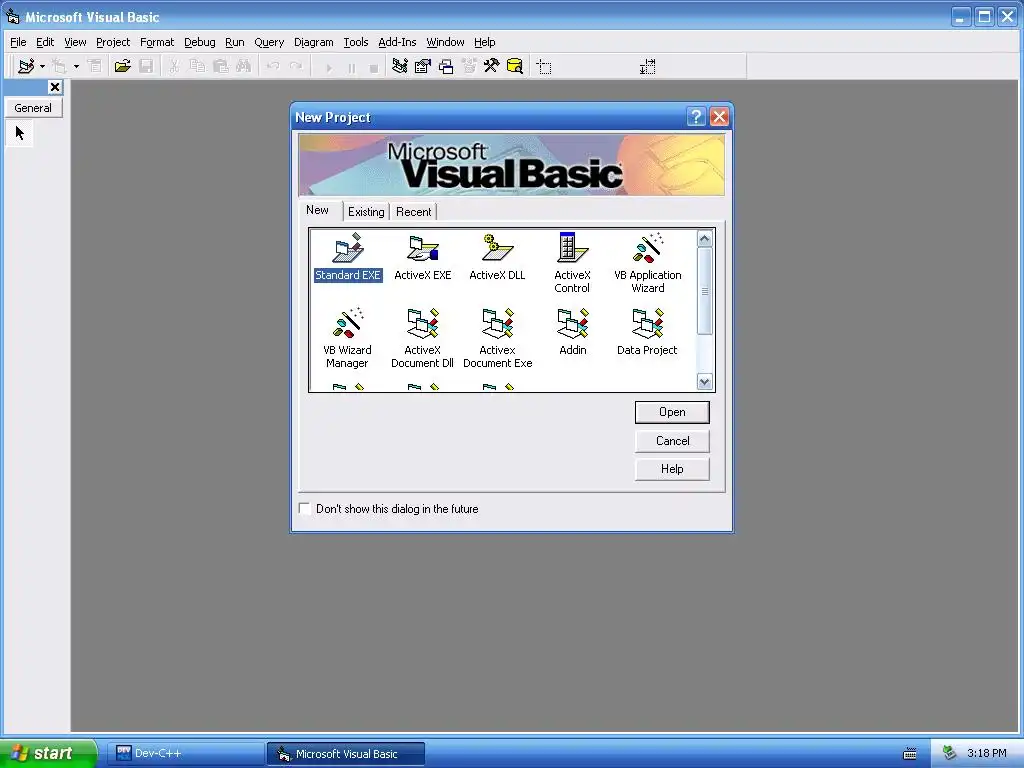This screenshot has height=768, width=1024.
Task: Click the Add Form toolbar icon
Action: (x=59, y=66)
